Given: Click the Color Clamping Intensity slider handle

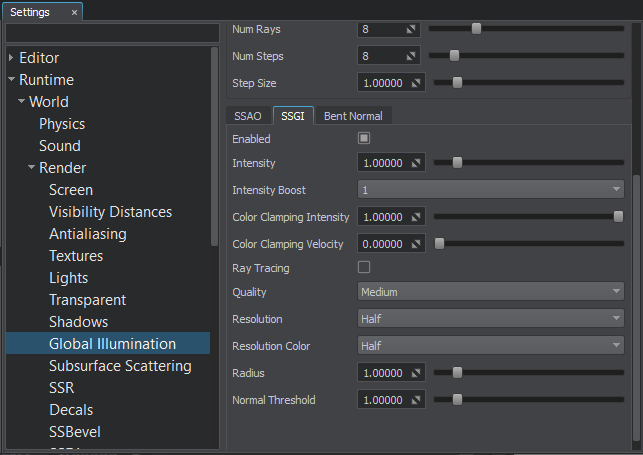Looking at the screenshot, I should (x=618, y=216).
